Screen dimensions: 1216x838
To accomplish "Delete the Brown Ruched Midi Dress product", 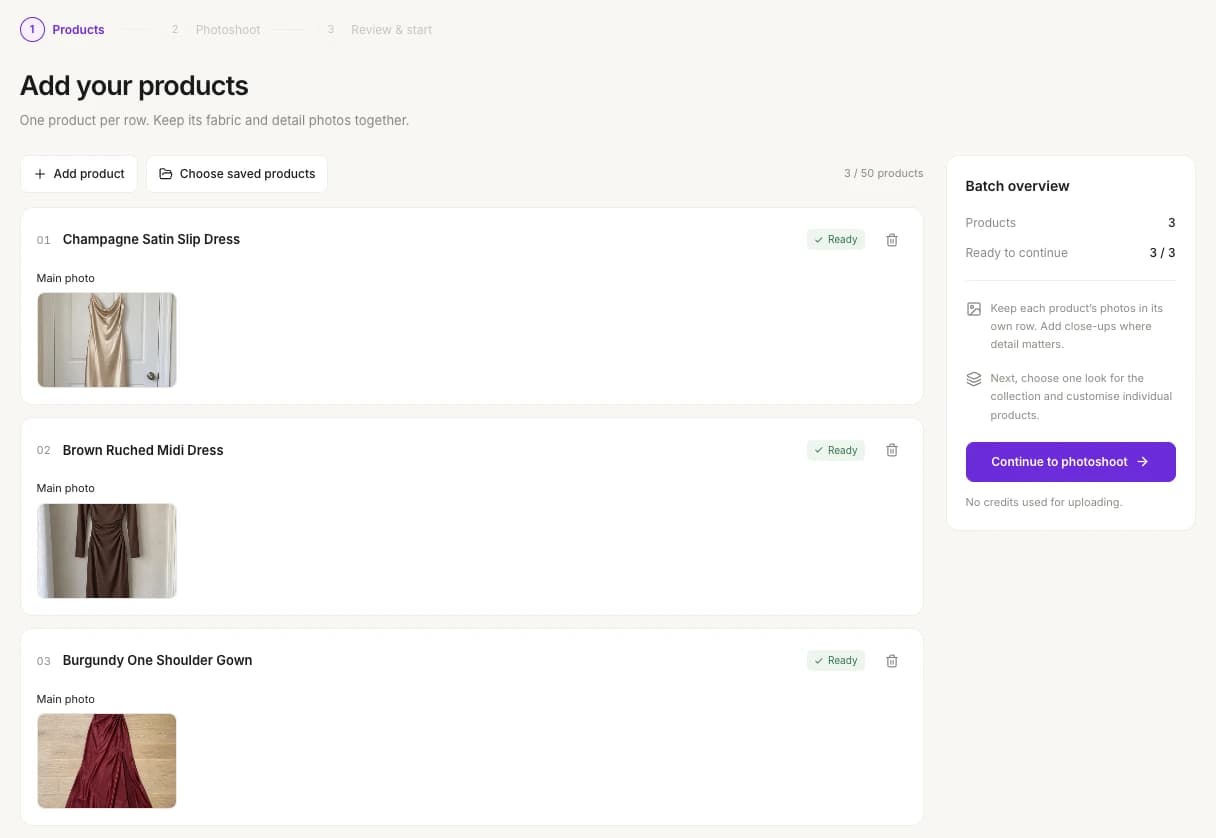I will pyautogui.click(x=892, y=450).
